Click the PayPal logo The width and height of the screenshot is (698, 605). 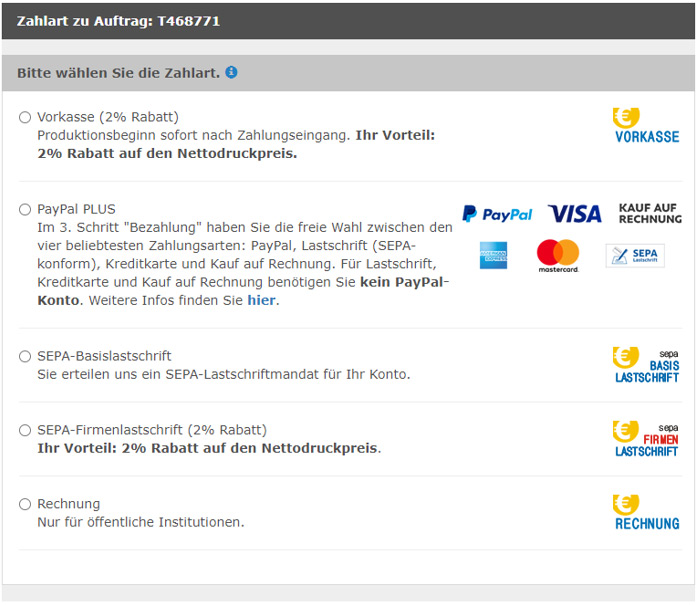(x=497, y=214)
